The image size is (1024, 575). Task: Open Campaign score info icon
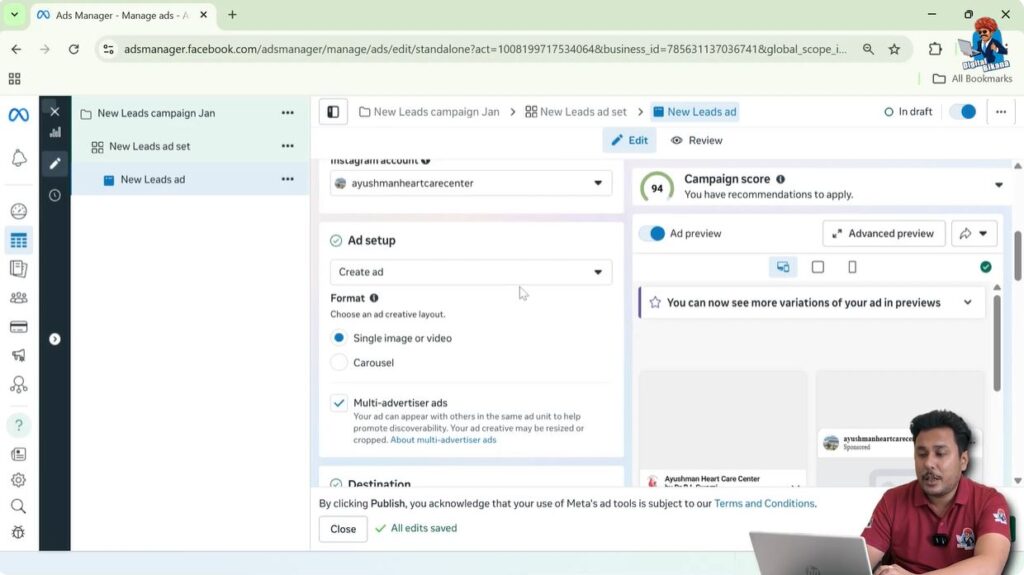coord(780,179)
